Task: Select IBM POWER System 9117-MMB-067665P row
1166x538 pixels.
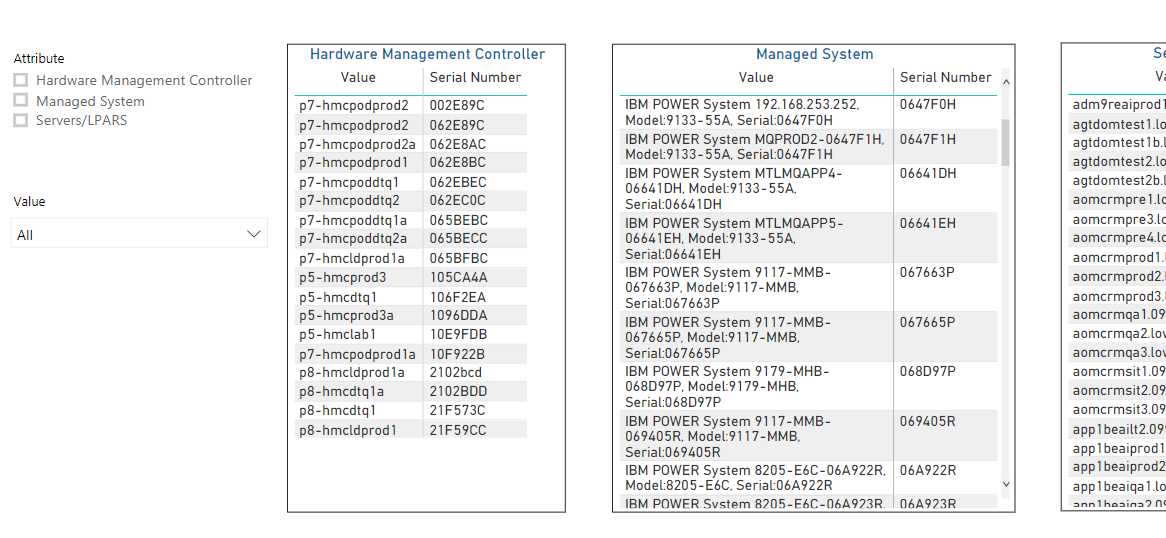Action: pyautogui.click(x=809, y=337)
